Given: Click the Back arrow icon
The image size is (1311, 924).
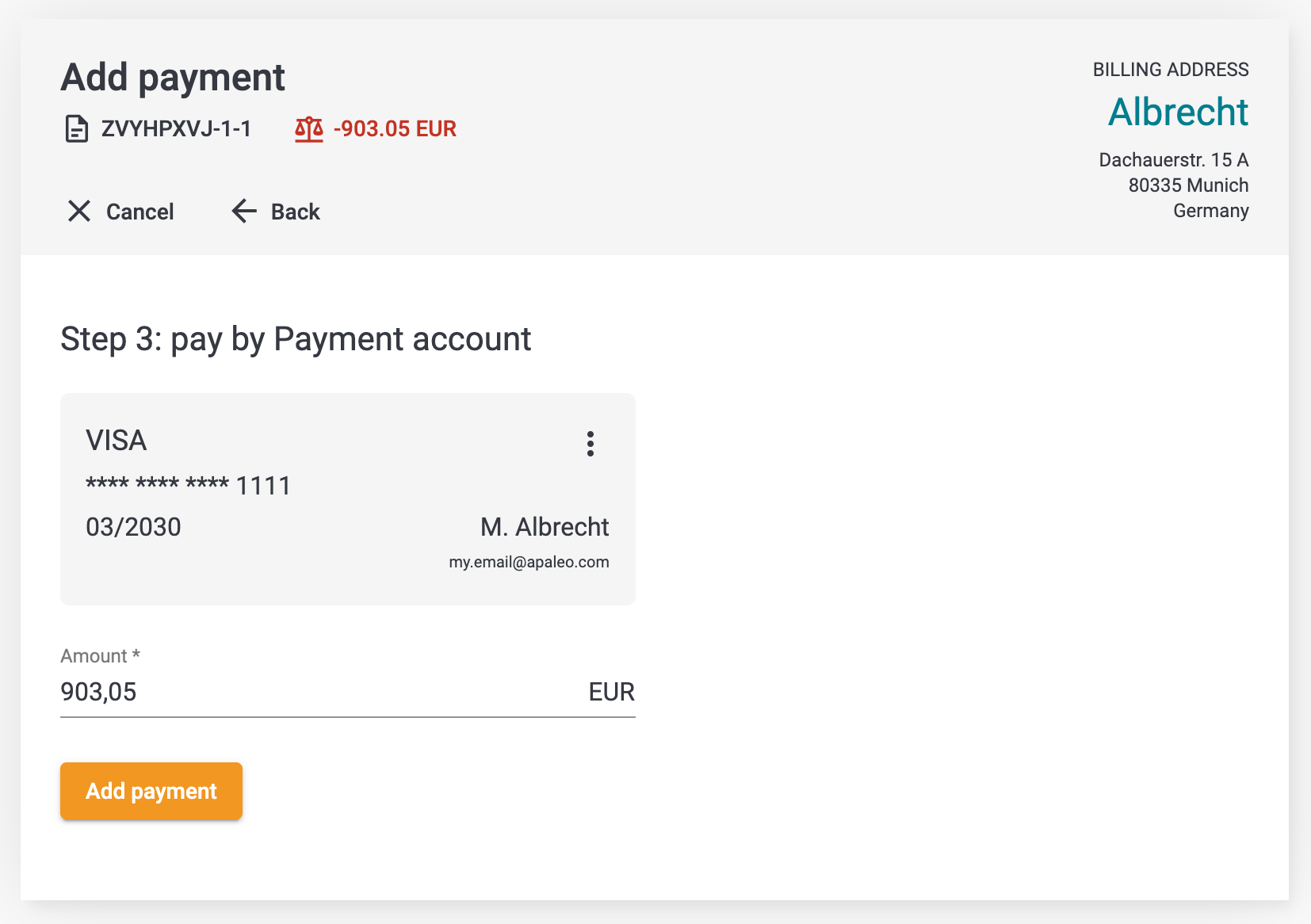Looking at the screenshot, I should [244, 211].
